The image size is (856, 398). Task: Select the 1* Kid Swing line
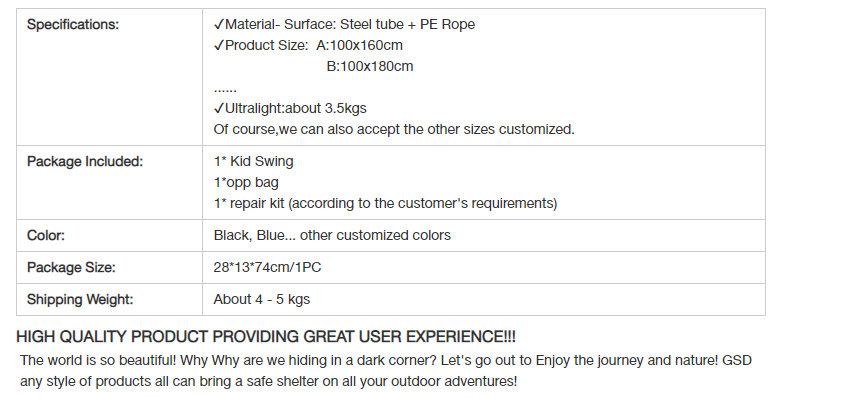253,162
